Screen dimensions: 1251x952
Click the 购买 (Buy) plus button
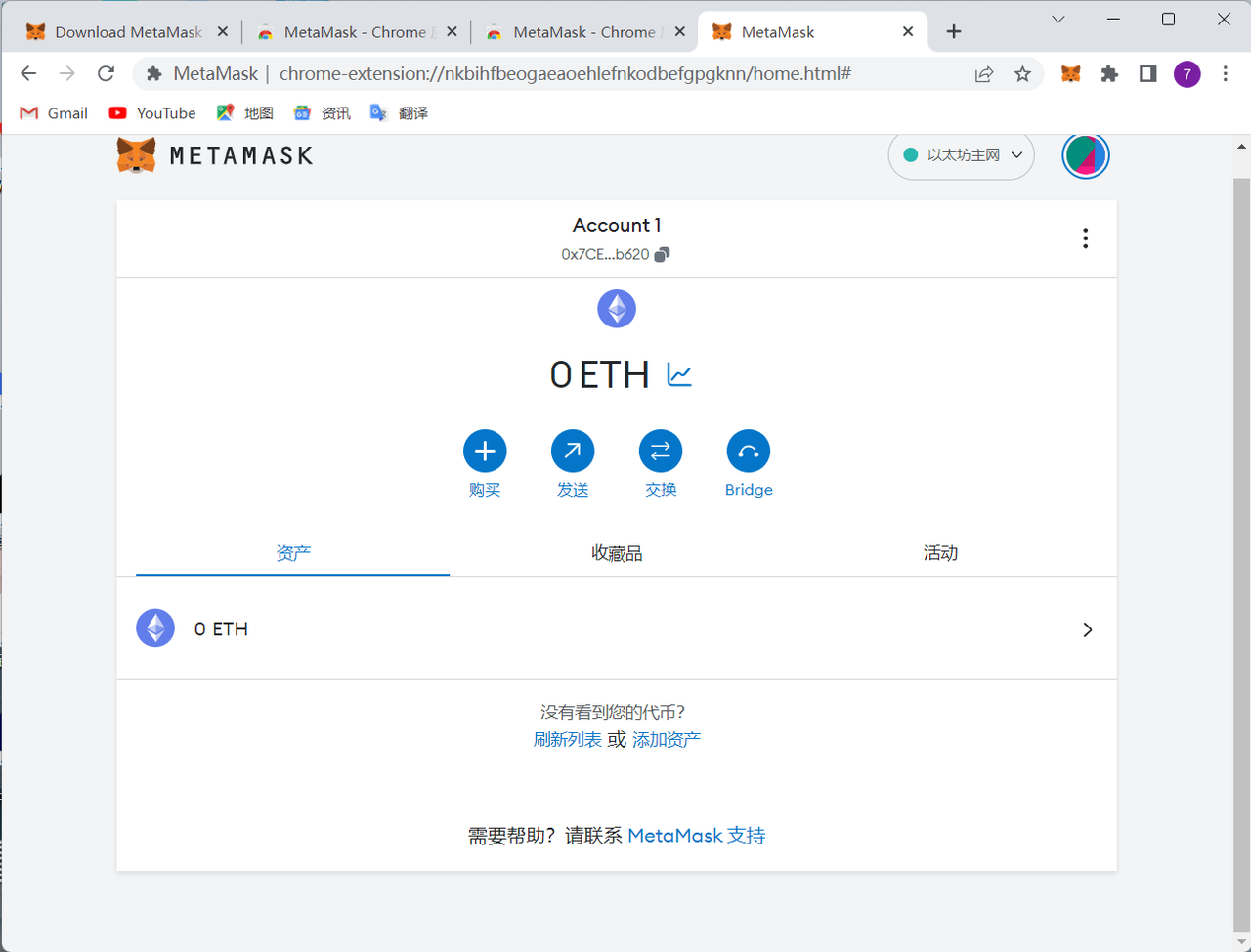coord(485,451)
